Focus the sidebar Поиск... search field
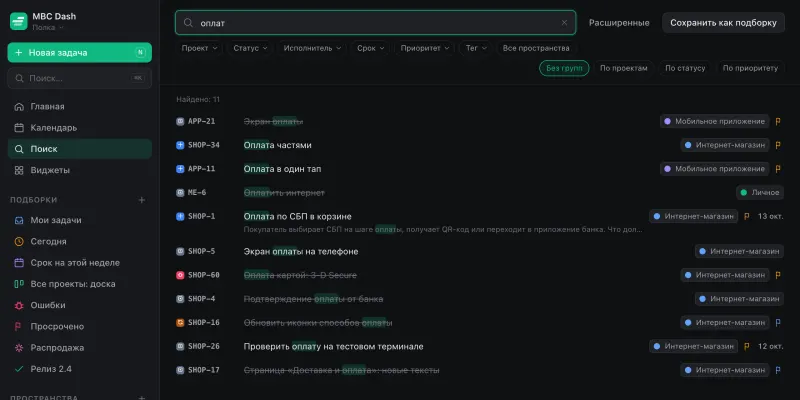The image size is (800, 400). 80,78
